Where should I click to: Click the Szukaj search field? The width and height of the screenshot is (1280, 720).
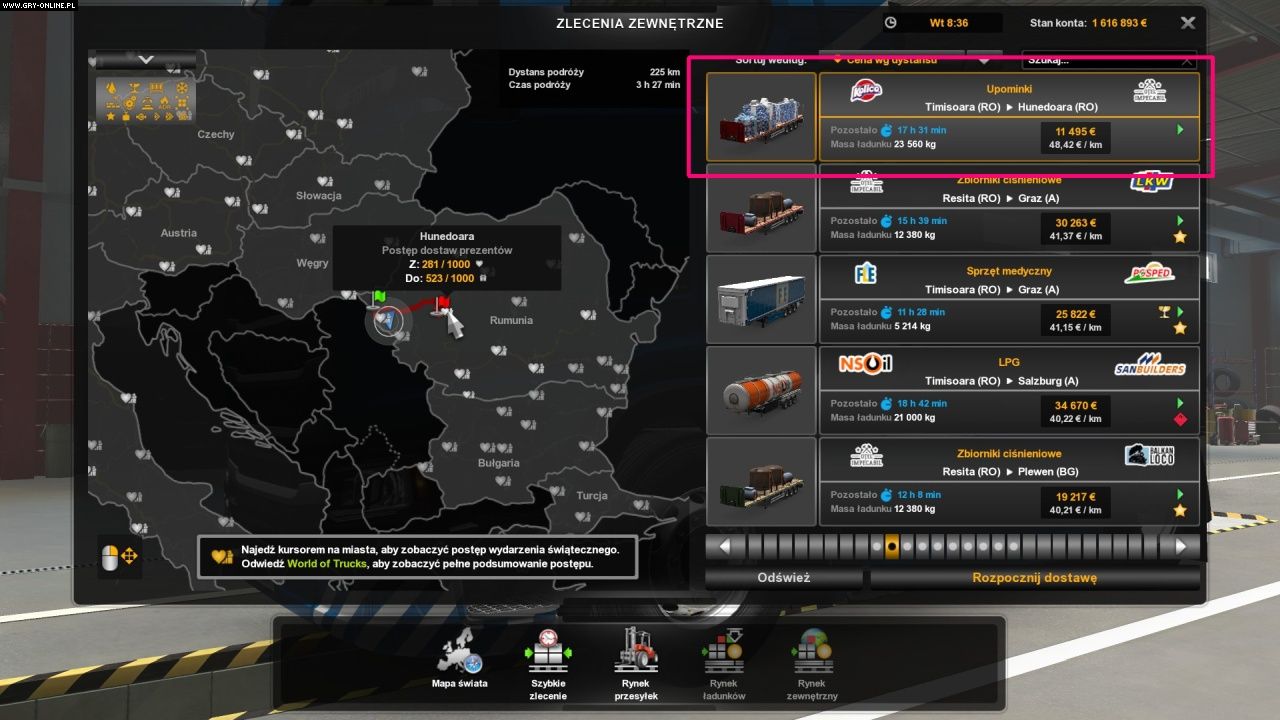click(x=1100, y=60)
